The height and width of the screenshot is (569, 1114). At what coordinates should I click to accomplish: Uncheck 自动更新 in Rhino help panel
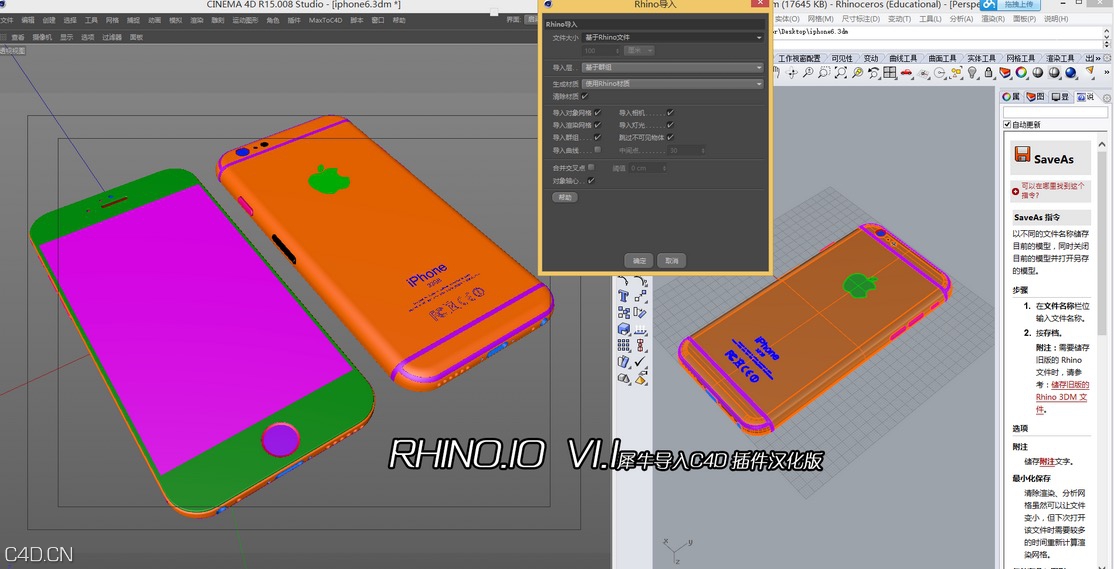[x=1007, y=125]
